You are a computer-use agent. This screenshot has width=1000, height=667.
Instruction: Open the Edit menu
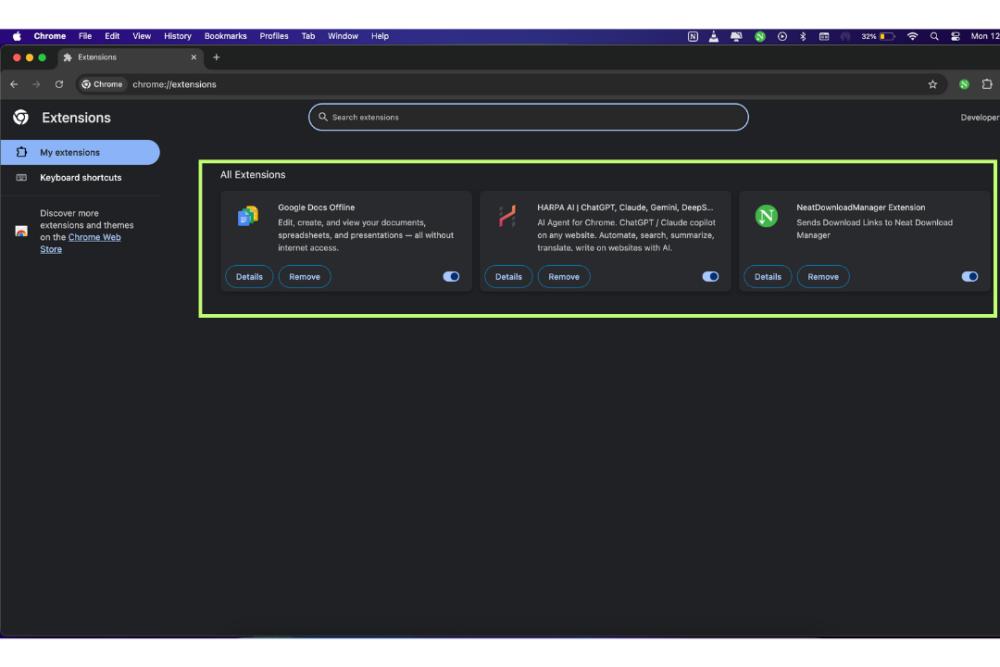click(112, 36)
